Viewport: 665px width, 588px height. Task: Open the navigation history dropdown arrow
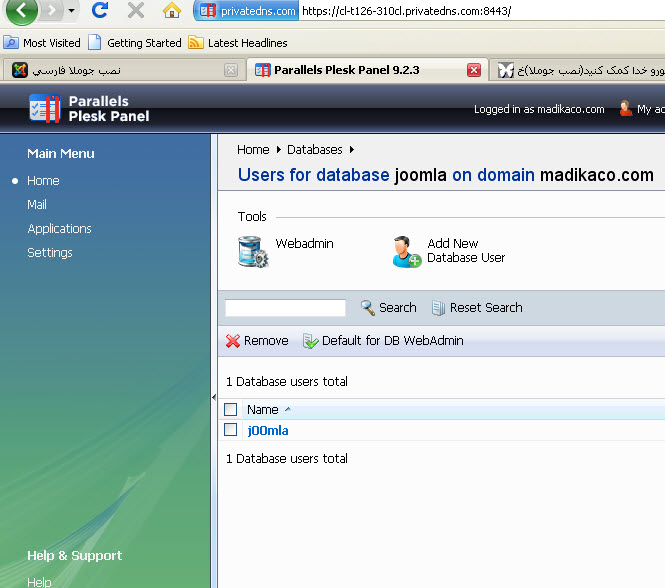click(71, 11)
